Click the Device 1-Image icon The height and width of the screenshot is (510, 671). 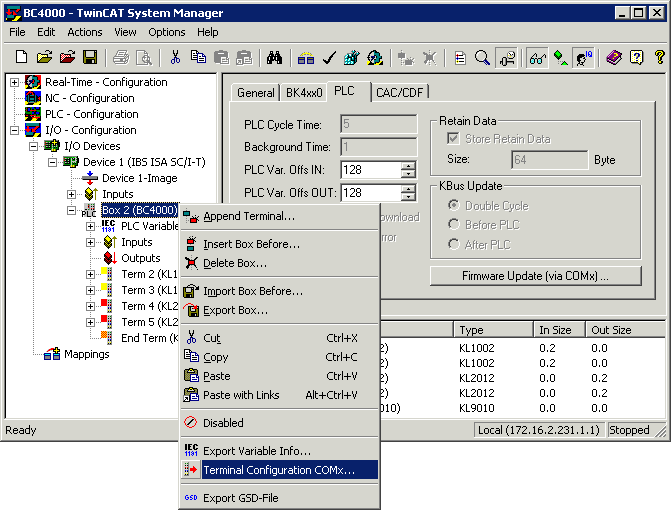90,178
